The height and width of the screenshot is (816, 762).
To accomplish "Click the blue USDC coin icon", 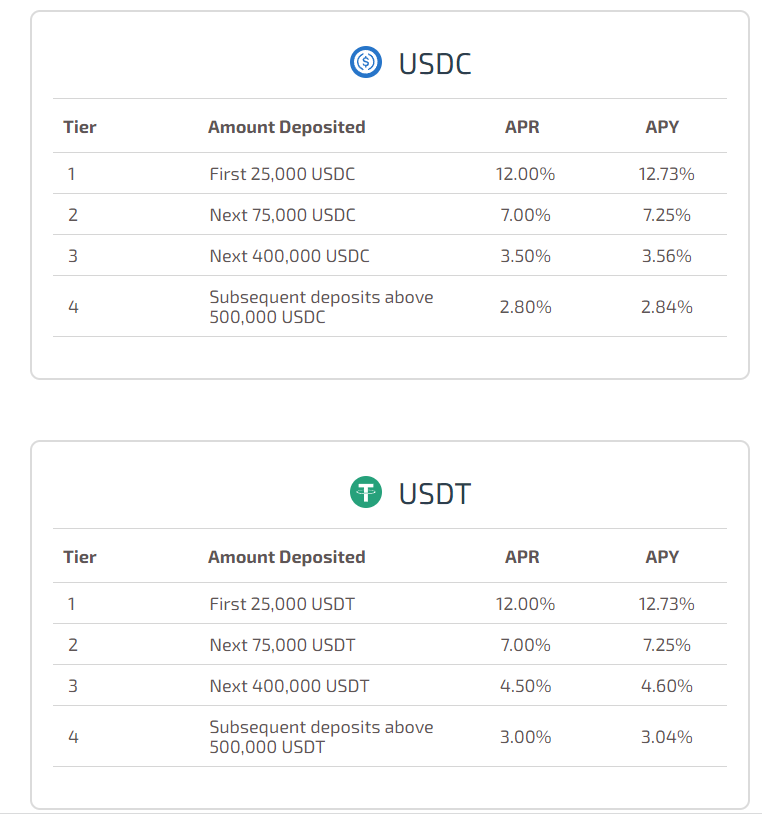I will click(365, 62).
